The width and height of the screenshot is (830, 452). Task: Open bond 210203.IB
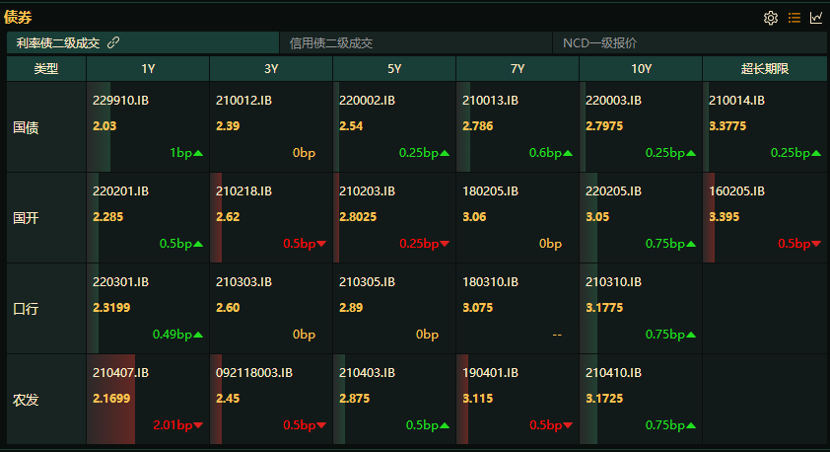[x=367, y=191]
